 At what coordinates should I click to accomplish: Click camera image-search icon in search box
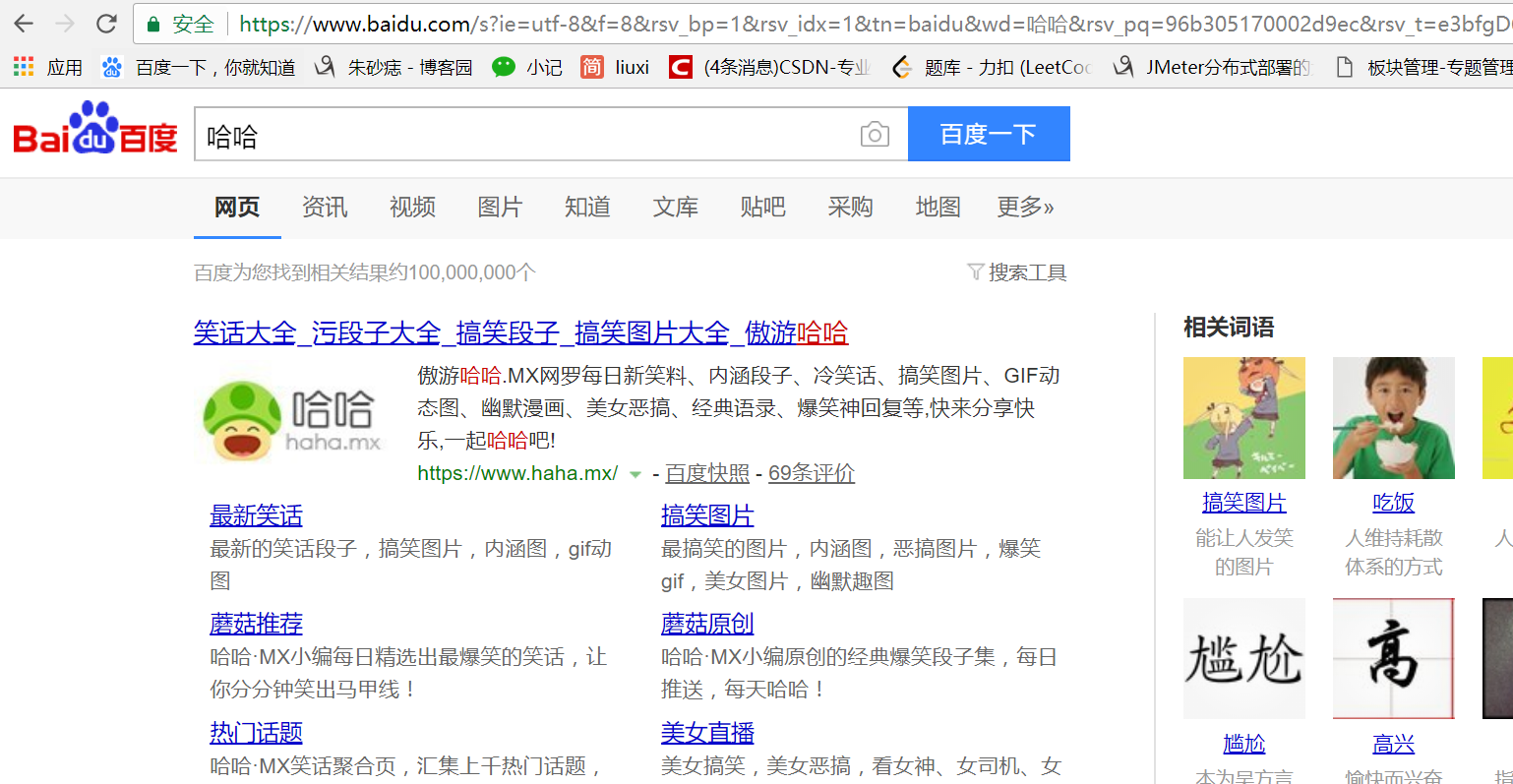875,135
